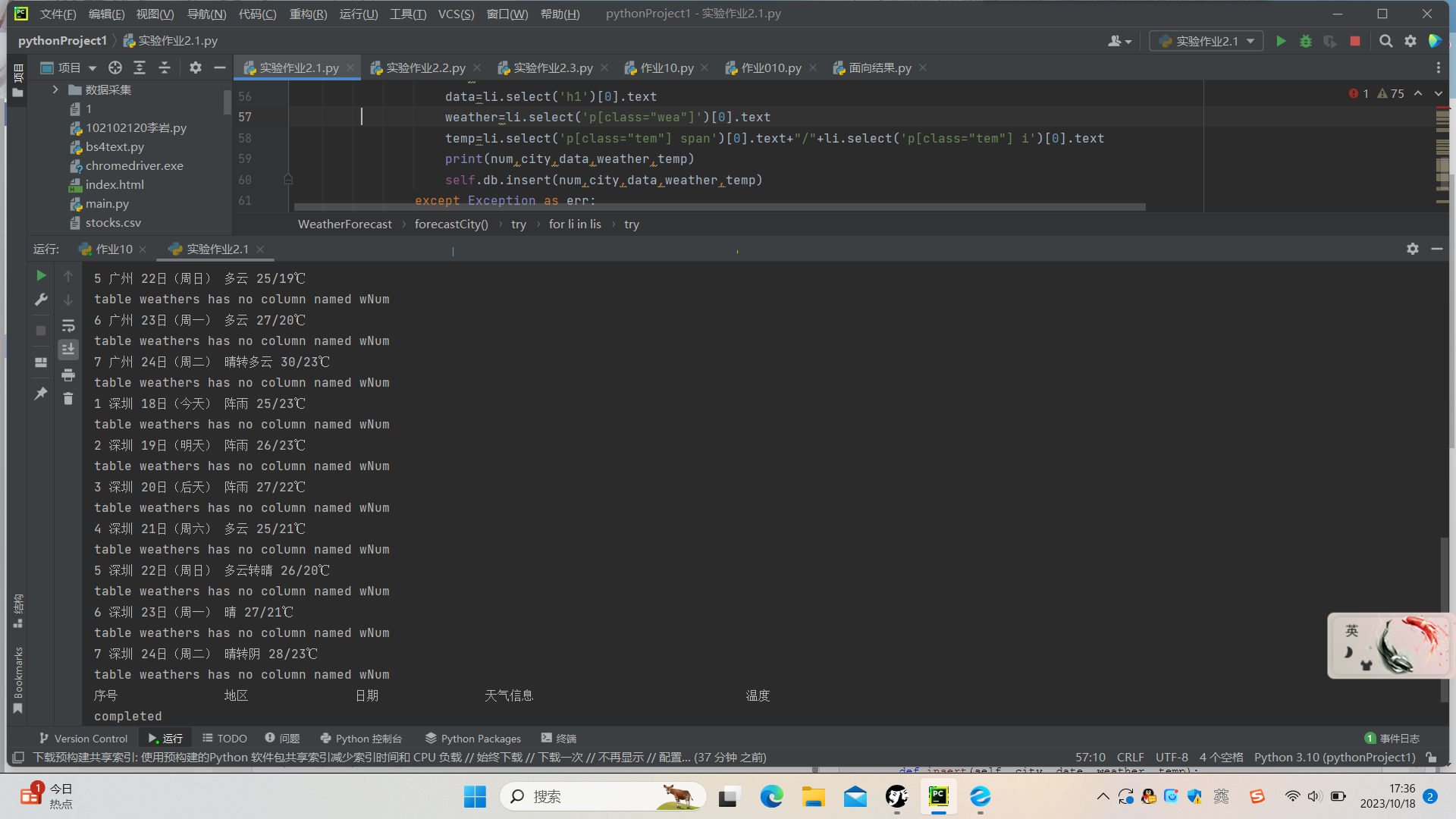Viewport: 1456px width, 819px height.
Task: Click select opened file target icon
Action: click(115, 67)
